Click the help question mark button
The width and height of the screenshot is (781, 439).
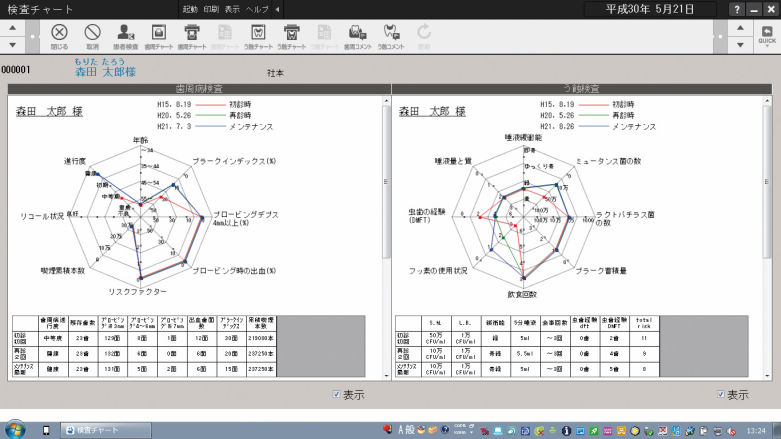(x=737, y=9)
